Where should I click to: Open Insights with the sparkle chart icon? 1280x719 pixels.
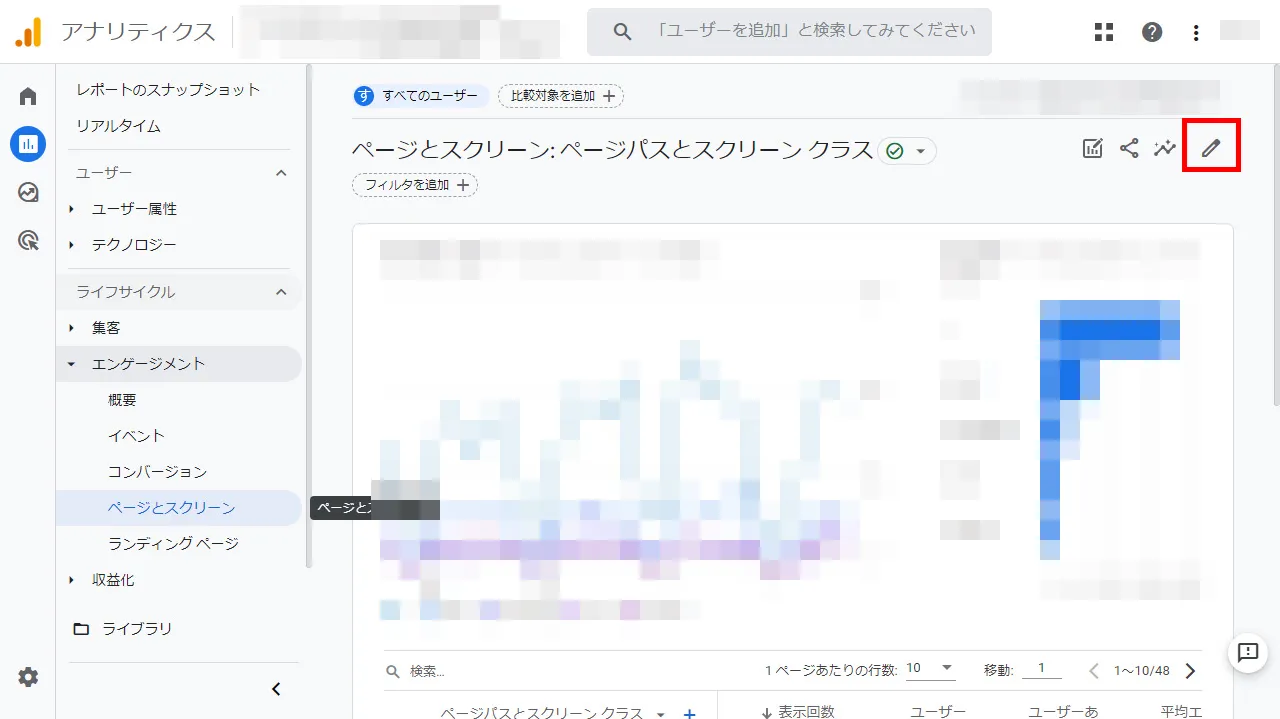1164,147
